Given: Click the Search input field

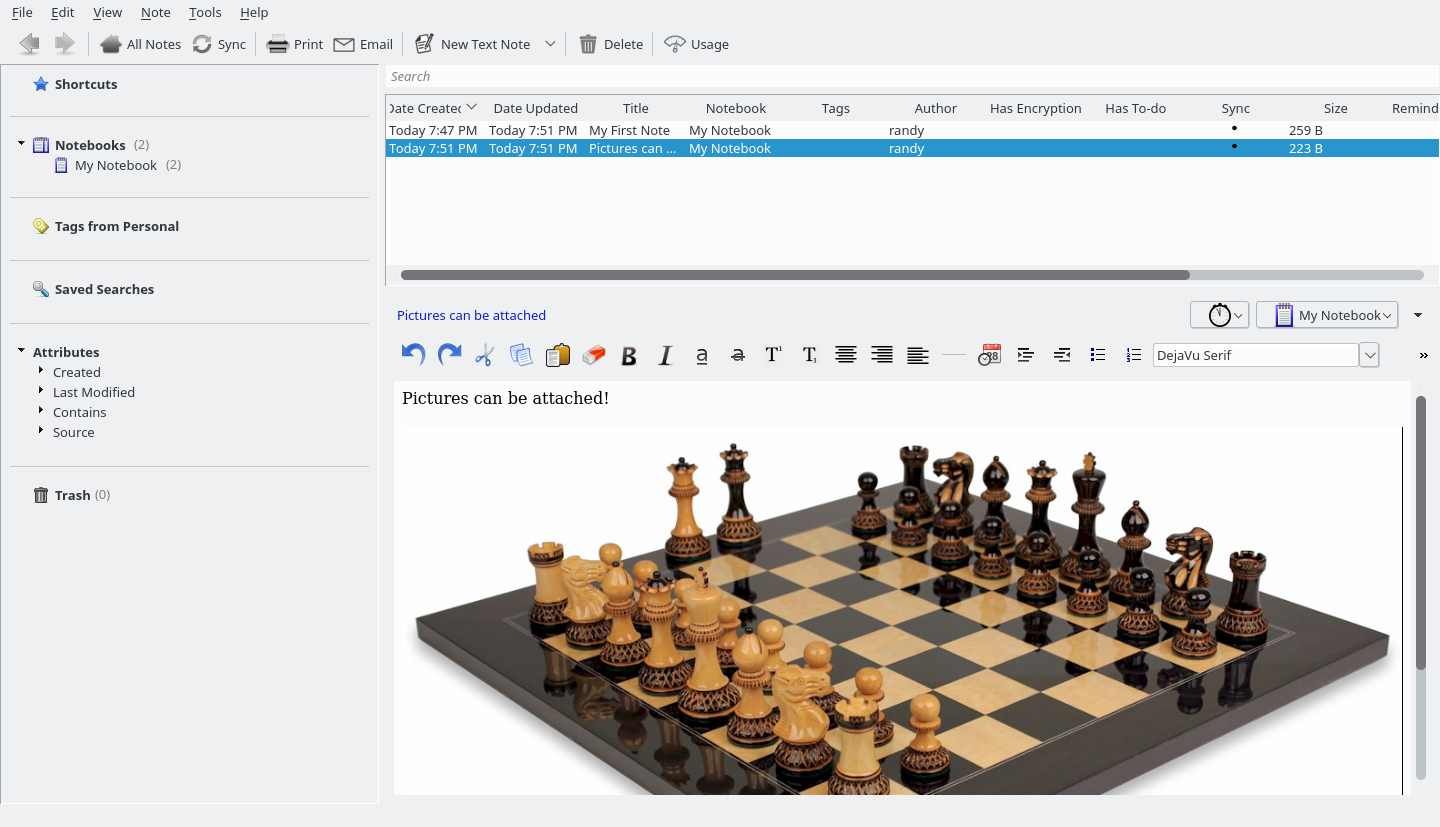Looking at the screenshot, I should pyautogui.click(x=910, y=76).
